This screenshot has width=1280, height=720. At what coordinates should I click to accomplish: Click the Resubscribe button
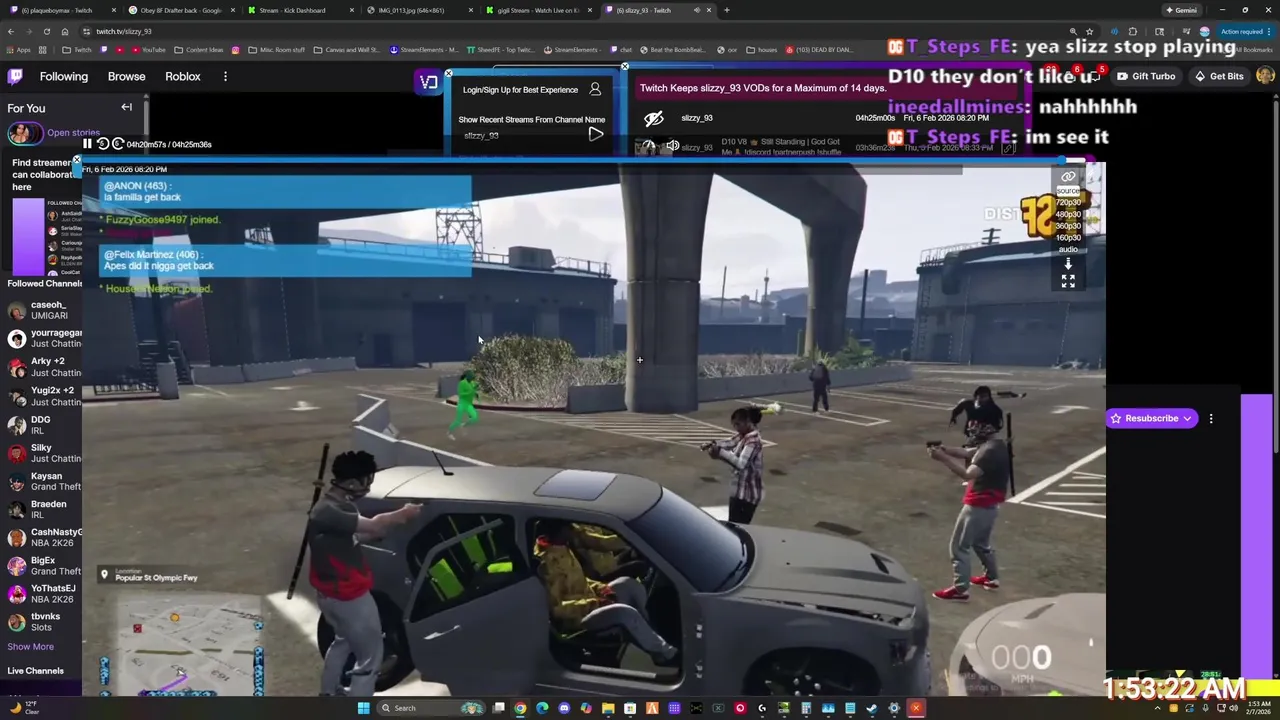(1151, 418)
